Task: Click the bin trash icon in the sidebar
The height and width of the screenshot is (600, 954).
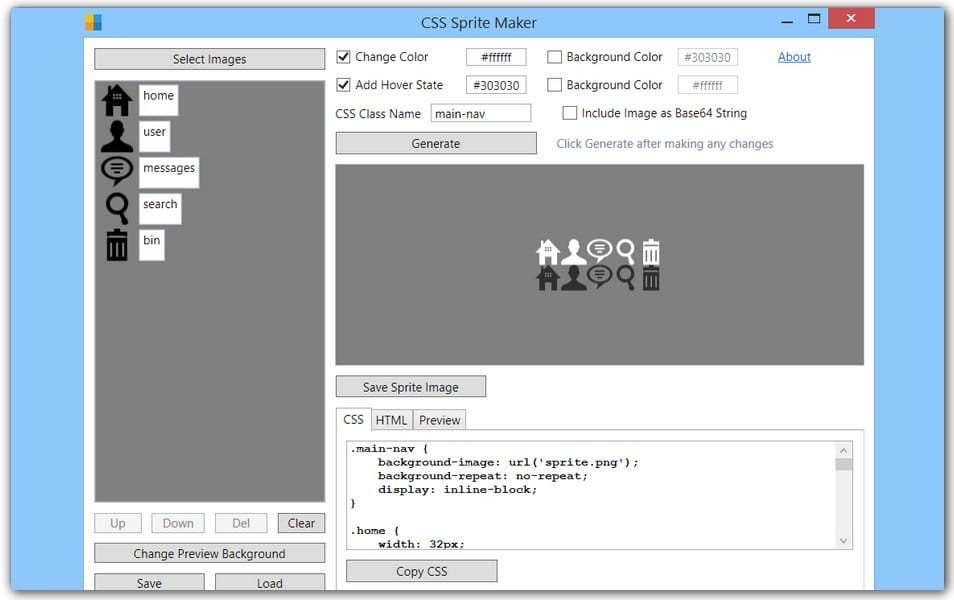Action: coord(116,243)
